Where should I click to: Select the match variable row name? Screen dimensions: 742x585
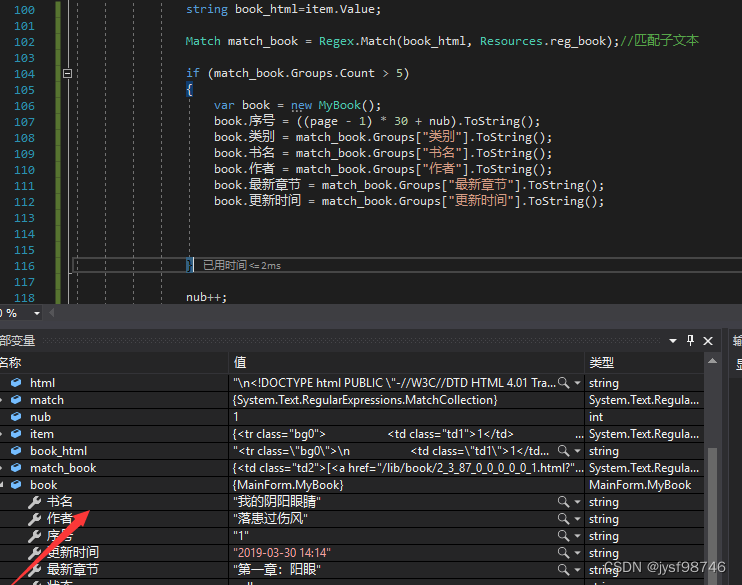coord(46,400)
